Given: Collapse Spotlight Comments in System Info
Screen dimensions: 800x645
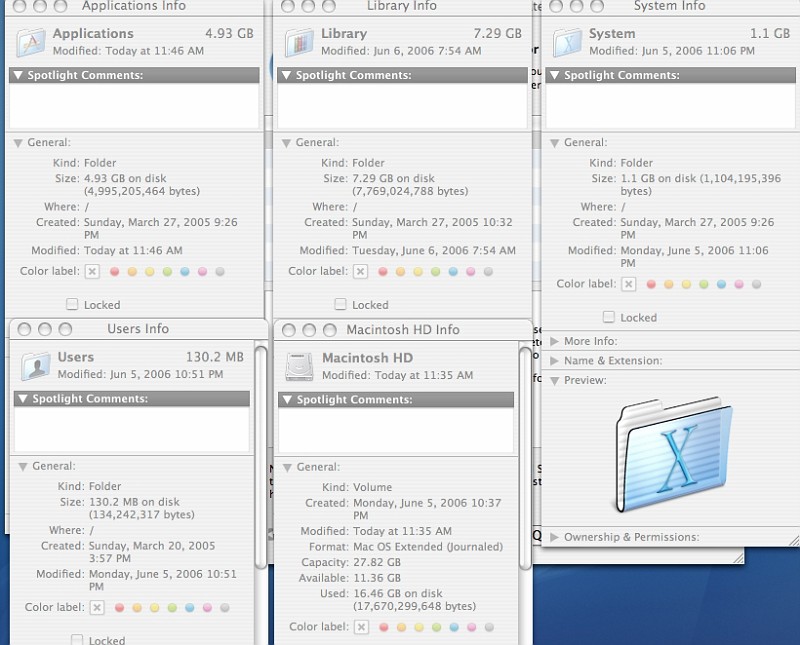Looking at the screenshot, I should pos(555,75).
